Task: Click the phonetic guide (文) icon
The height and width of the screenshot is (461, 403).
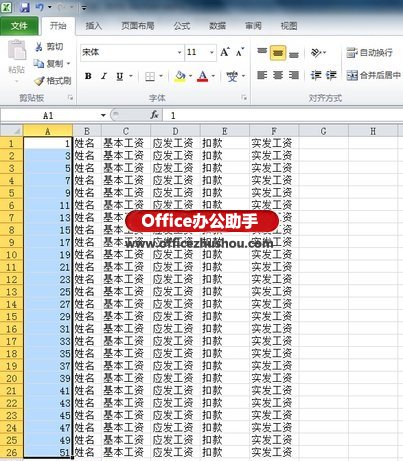Action: (x=232, y=76)
